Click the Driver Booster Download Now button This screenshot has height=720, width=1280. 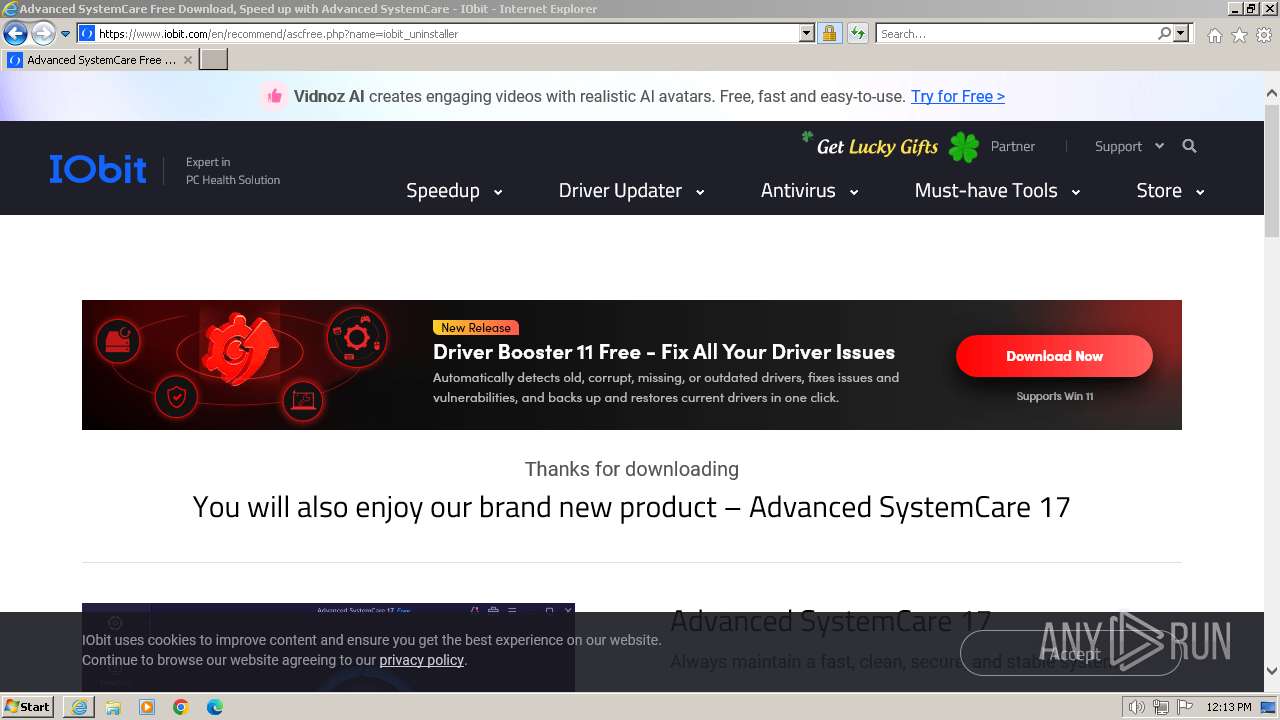click(x=1054, y=356)
